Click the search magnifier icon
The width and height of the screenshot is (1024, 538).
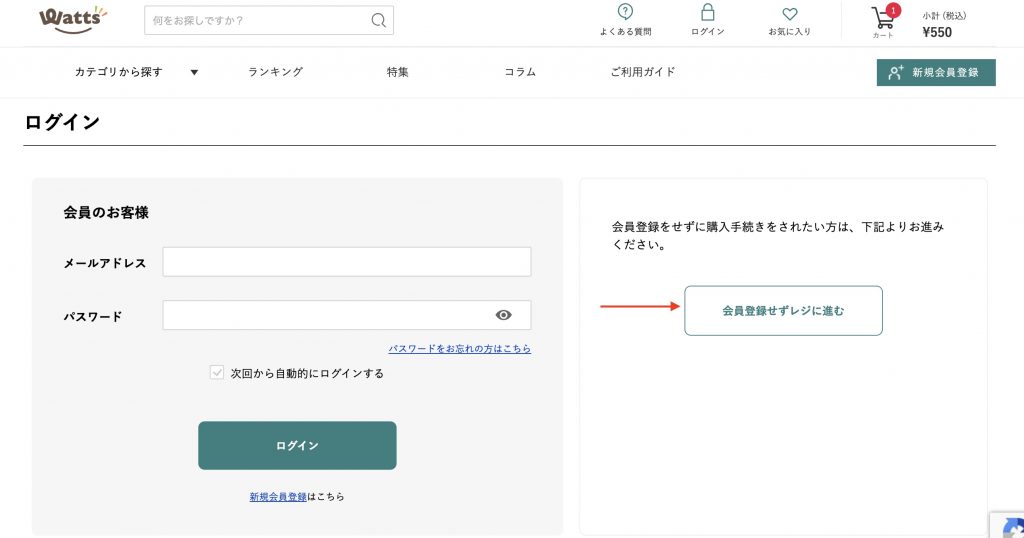(x=378, y=20)
